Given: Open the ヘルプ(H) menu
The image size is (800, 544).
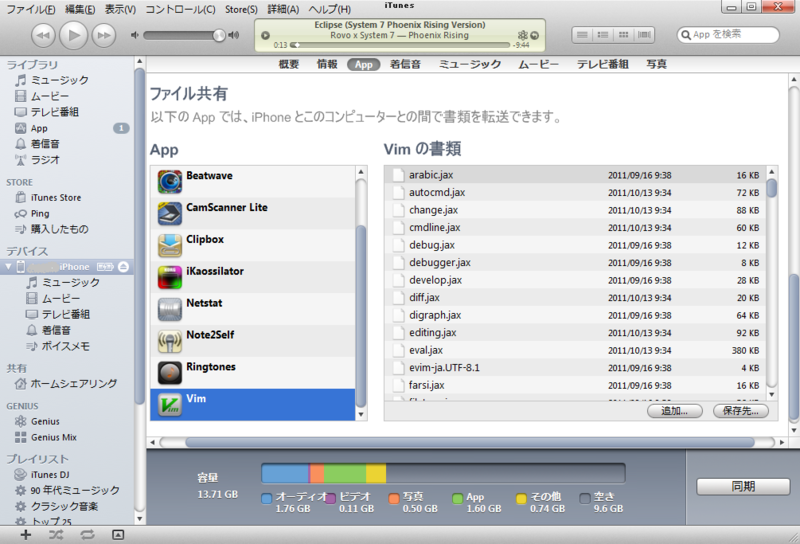Looking at the screenshot, I should coord(330,9).
